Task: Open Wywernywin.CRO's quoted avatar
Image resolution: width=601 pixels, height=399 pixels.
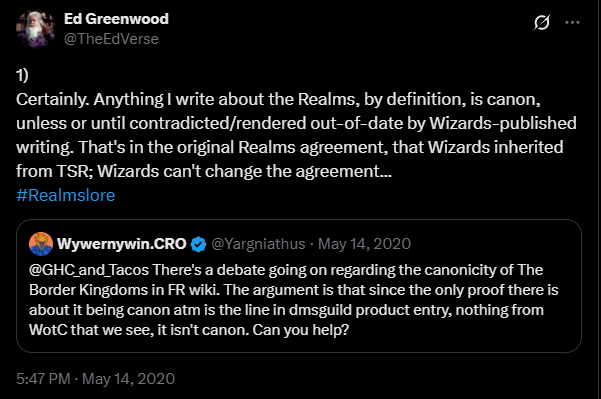Action: point(41,244)
